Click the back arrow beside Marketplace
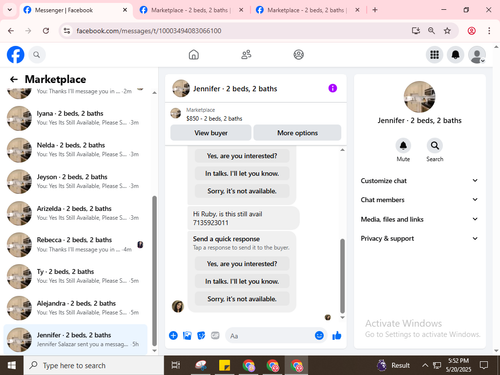 14,79
